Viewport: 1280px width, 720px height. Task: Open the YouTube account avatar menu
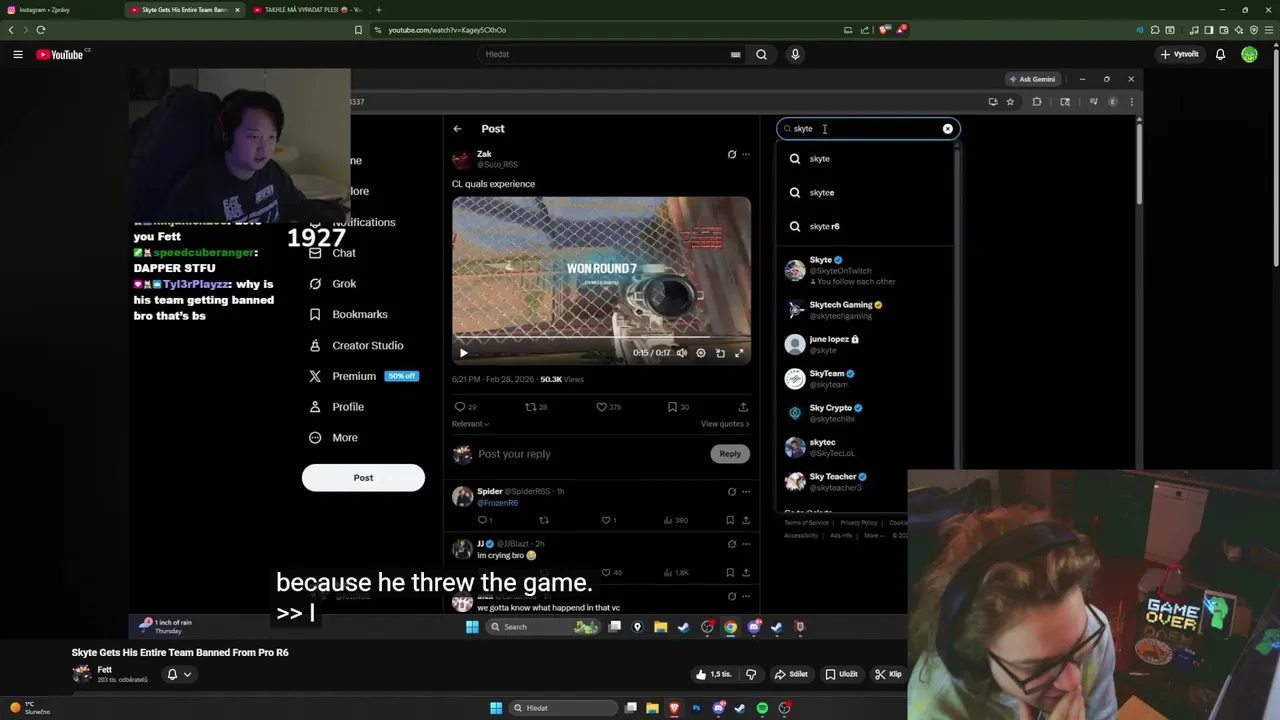pyautogui.click(x=1249, y=54)
